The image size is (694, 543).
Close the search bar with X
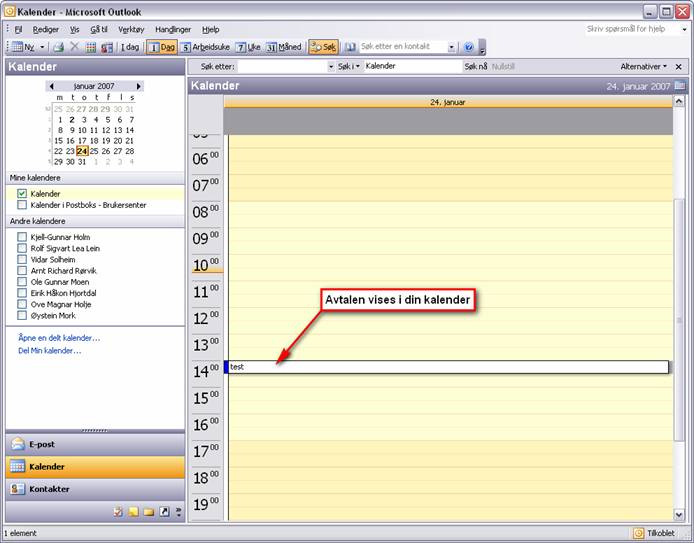(x=679, y=67)
